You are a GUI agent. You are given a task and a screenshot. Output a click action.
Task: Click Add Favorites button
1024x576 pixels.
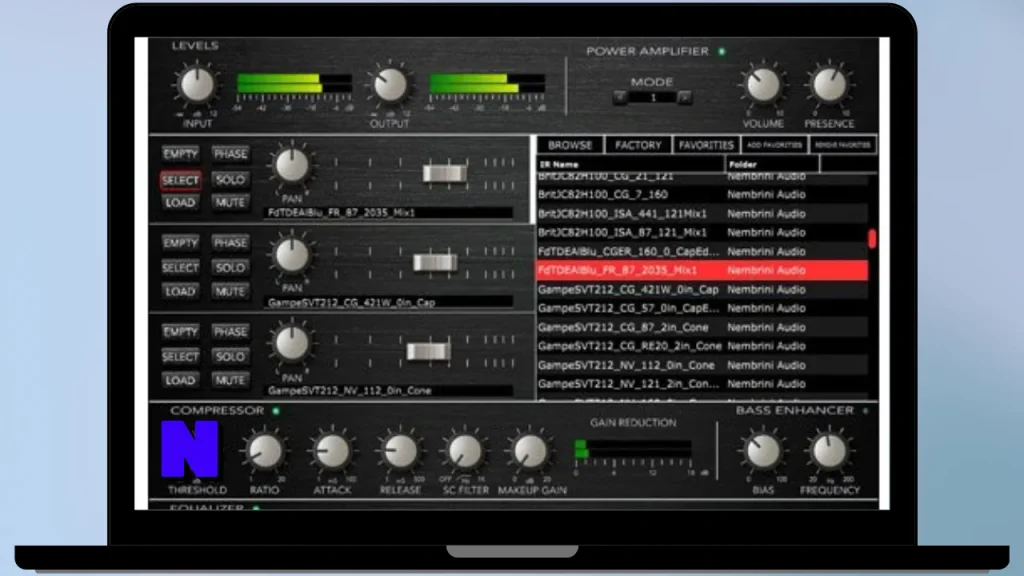[x=774, y=145]
